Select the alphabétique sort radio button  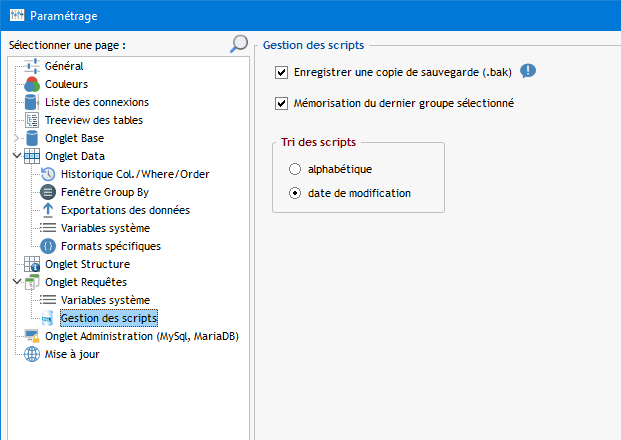pos(295,169)
